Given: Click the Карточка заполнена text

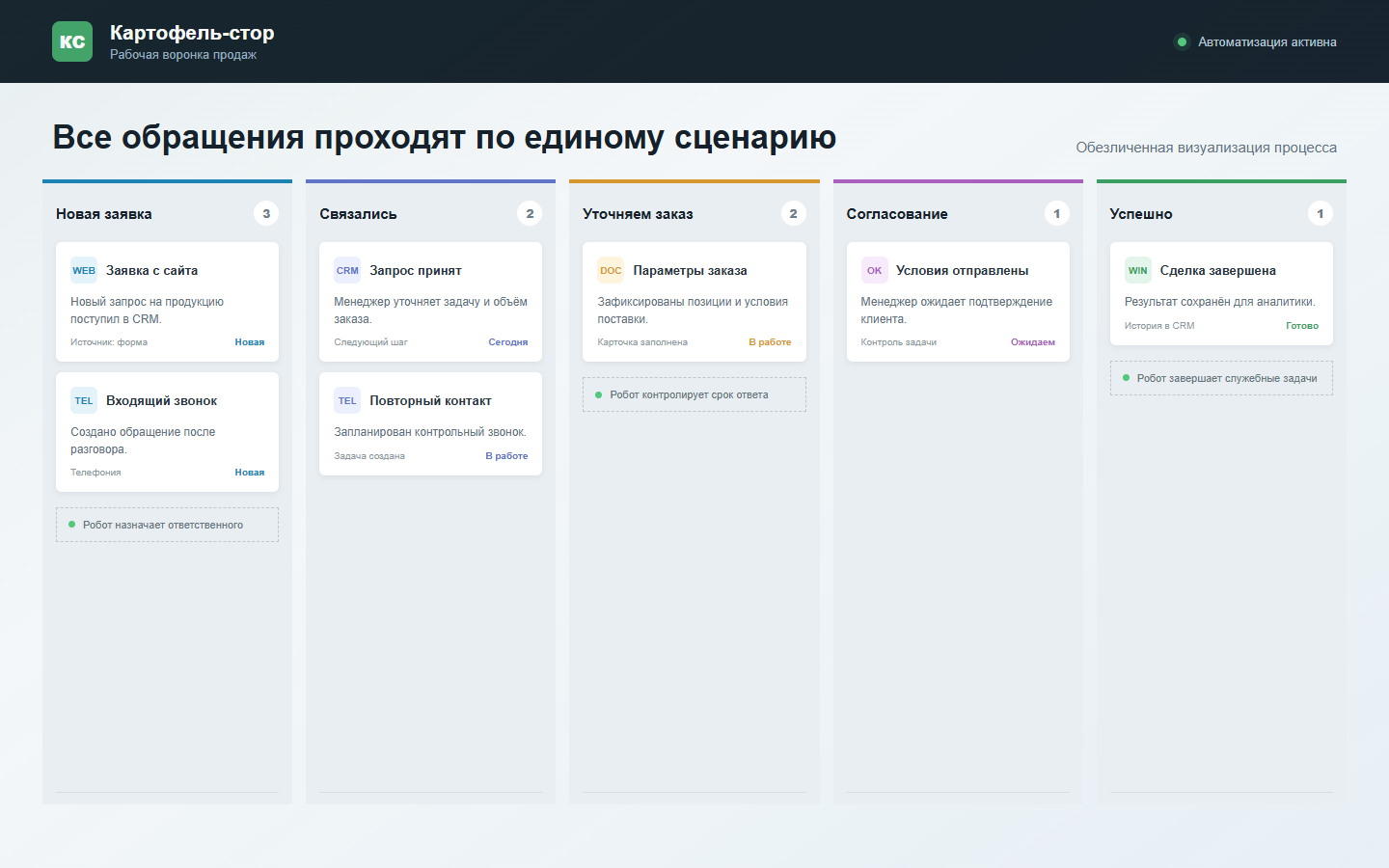Looking at the screenshot, I should pyautogui.click(x=642, y=342).
